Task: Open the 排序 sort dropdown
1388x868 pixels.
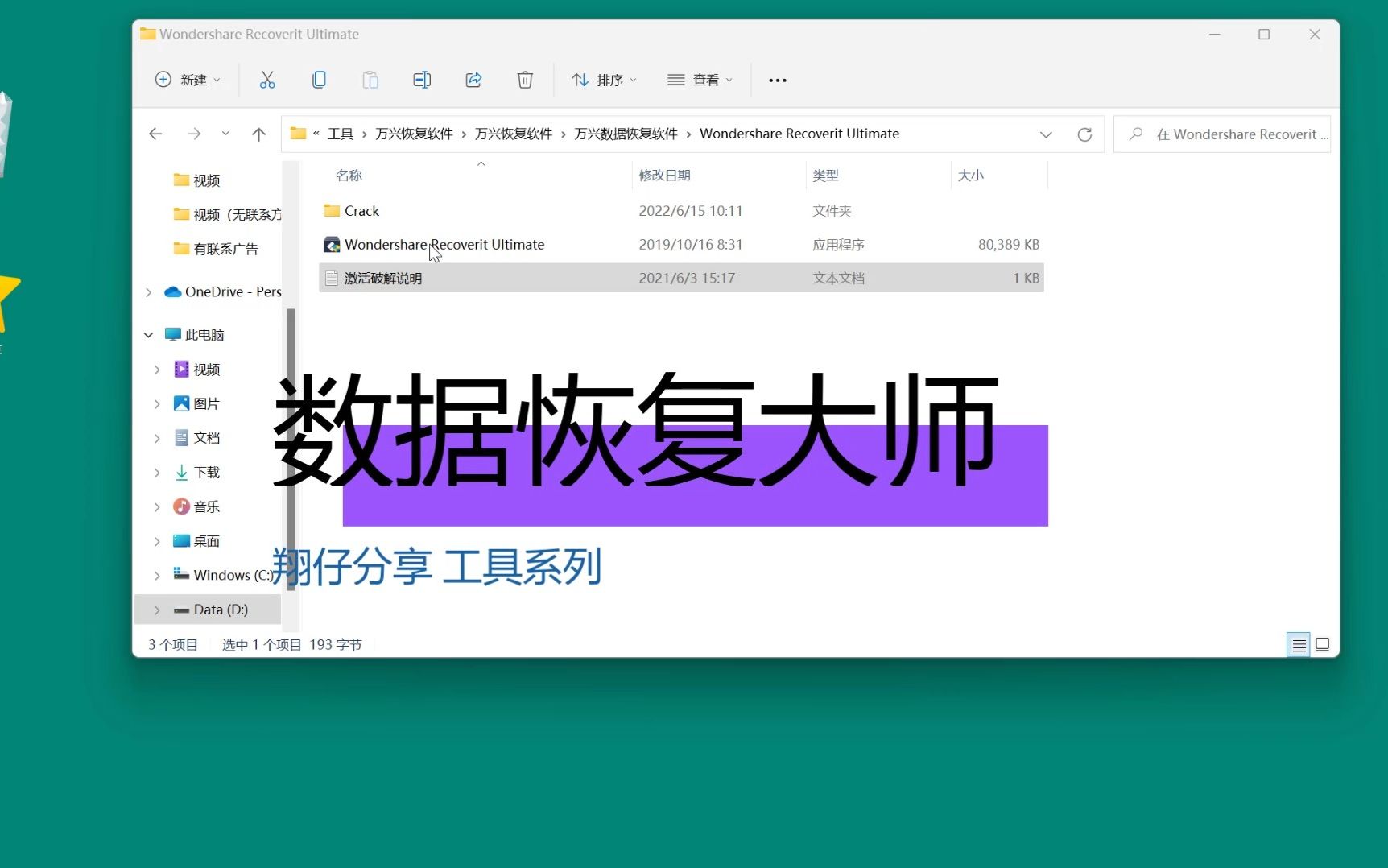Action: coord(605,80)
